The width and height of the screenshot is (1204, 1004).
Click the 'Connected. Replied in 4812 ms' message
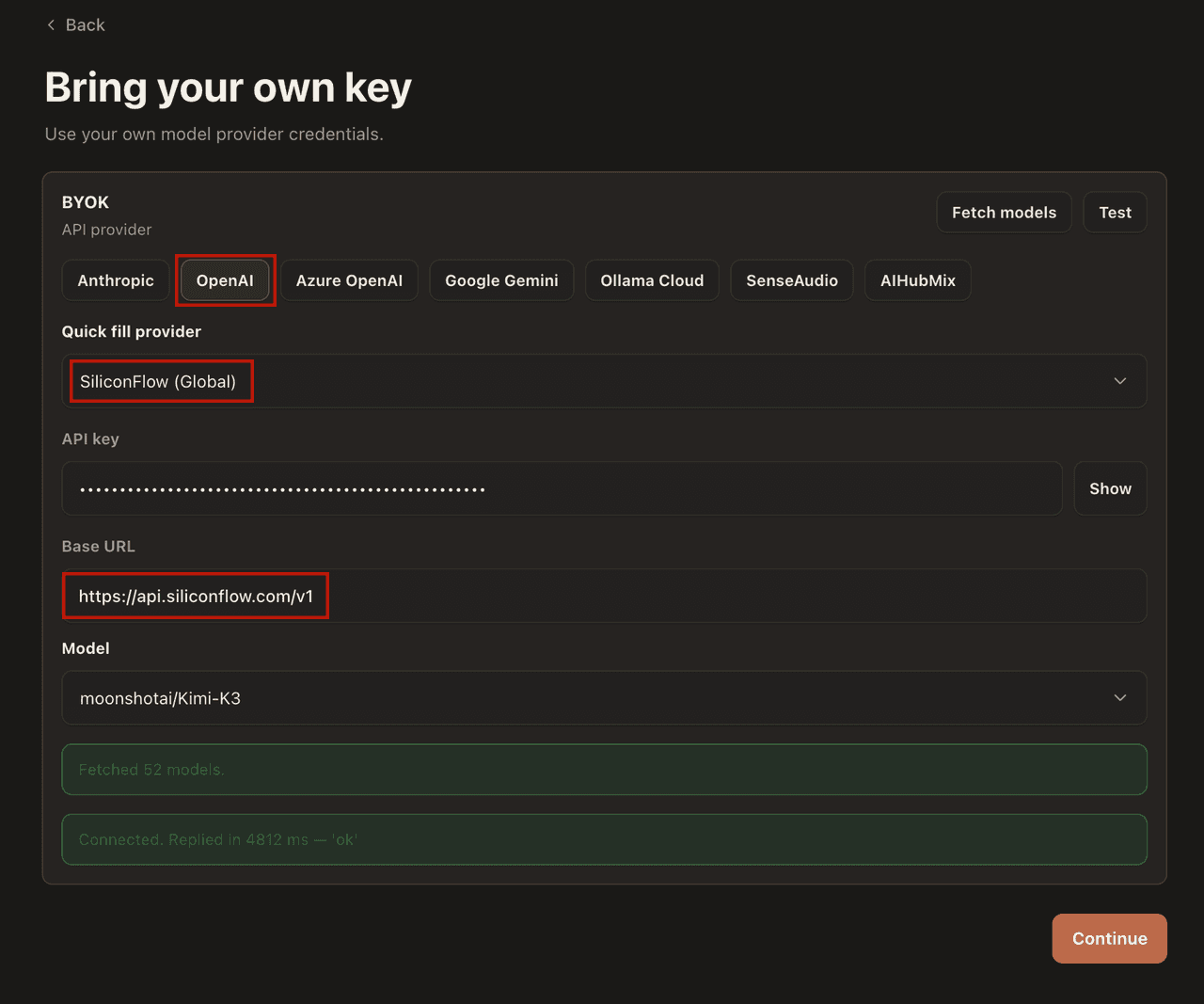(604, 839)
